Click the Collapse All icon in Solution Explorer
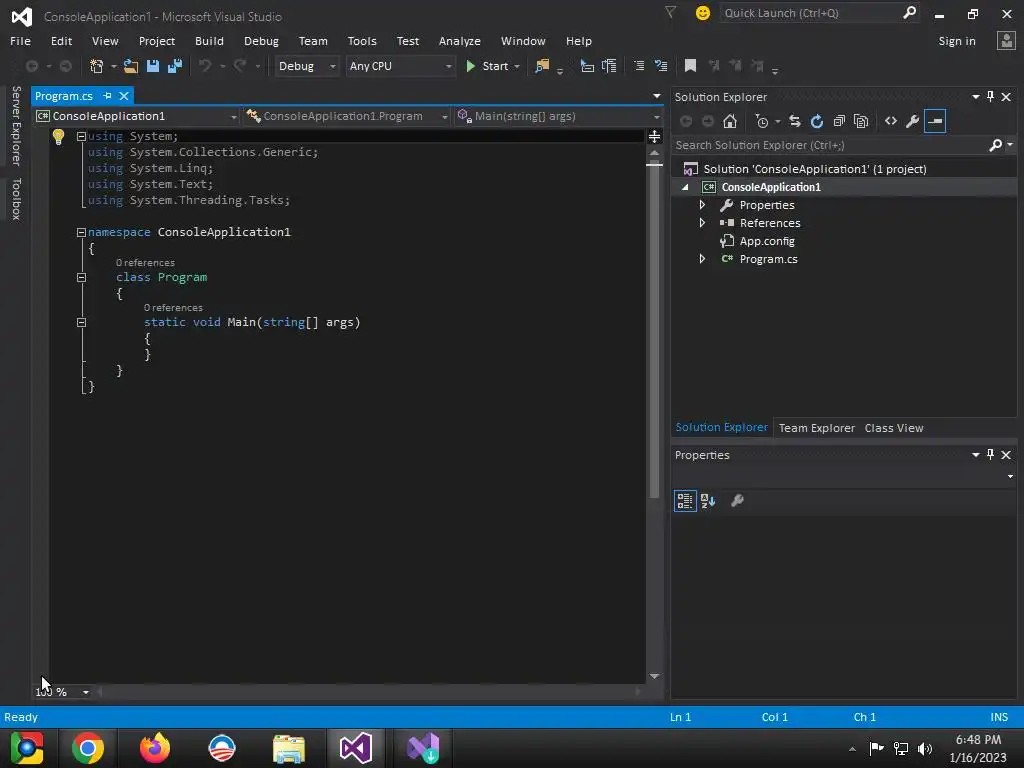 839,121
